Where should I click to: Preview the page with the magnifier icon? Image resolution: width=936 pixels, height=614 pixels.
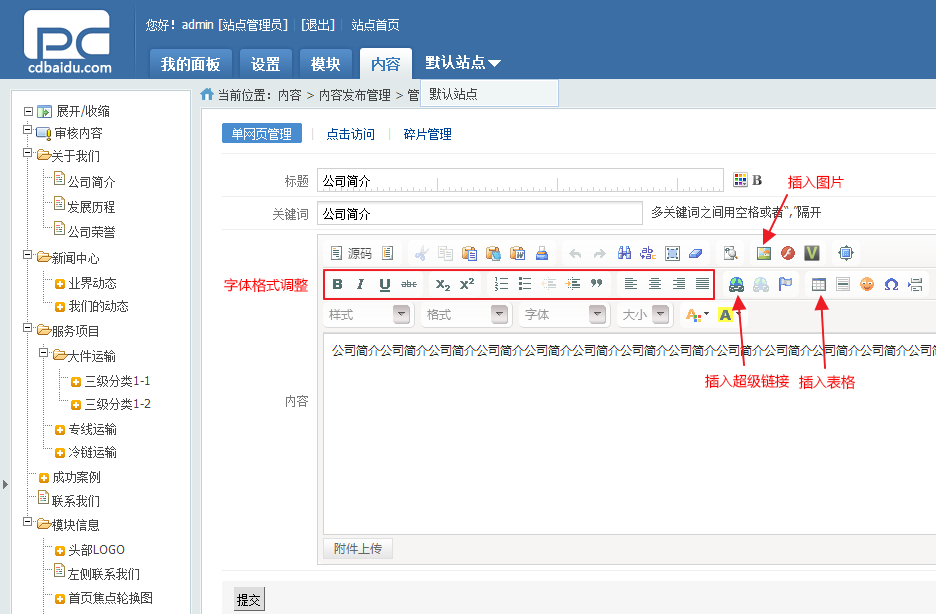tap(731, 254)
